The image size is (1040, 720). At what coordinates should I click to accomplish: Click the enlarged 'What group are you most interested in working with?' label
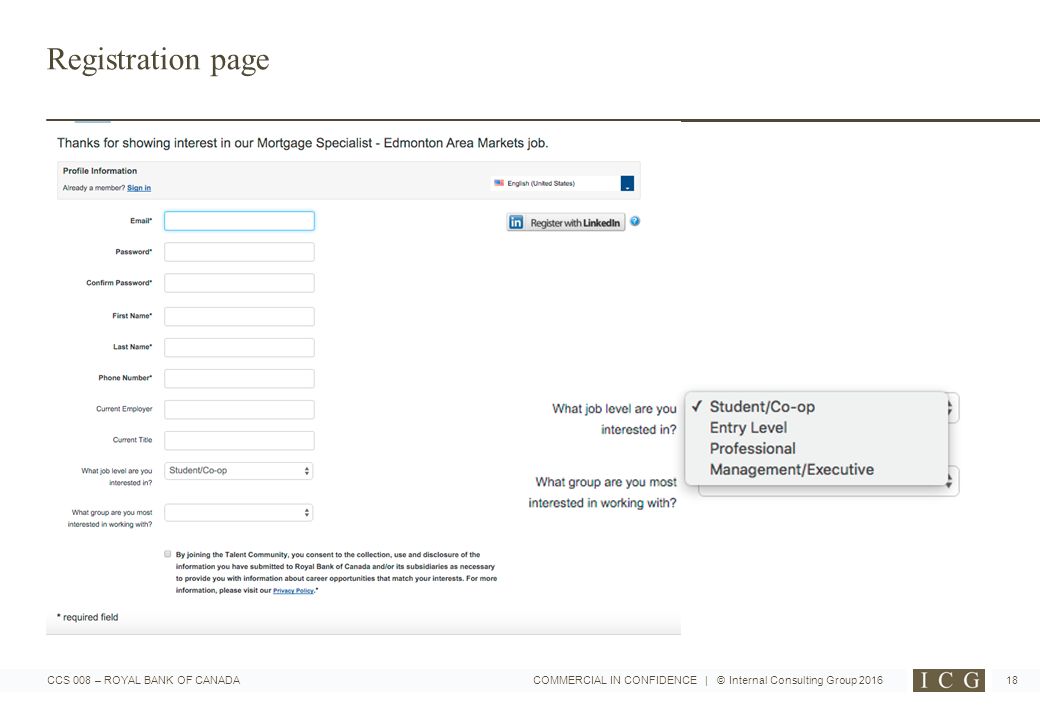pyautogui.click(x=602, y=493)
